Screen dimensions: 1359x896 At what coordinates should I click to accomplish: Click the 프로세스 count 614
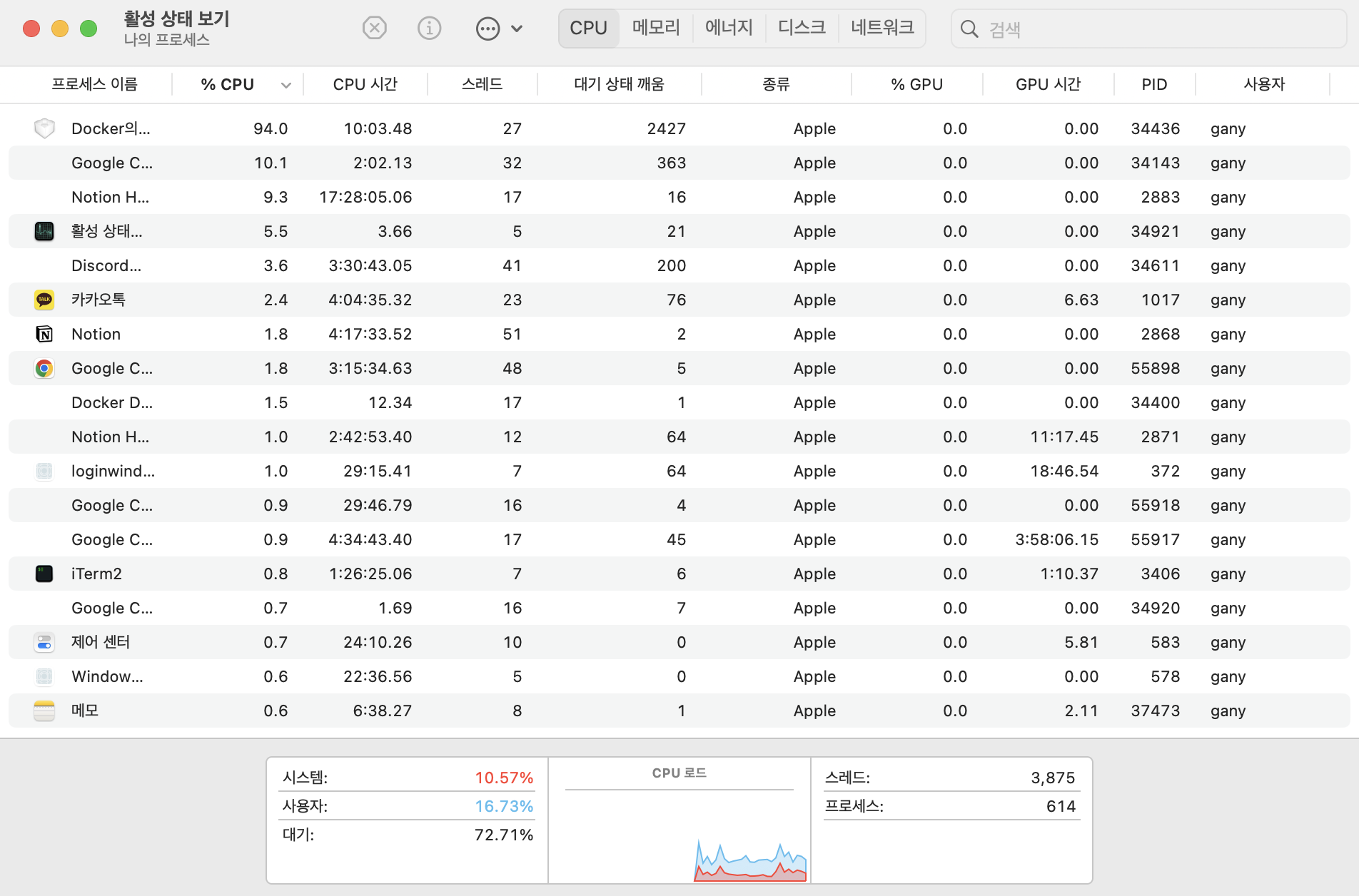[x=1061, y=806]
